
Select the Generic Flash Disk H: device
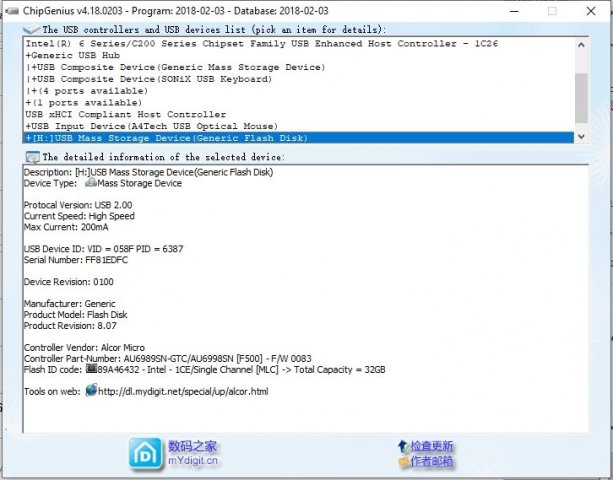pos(150,138)
